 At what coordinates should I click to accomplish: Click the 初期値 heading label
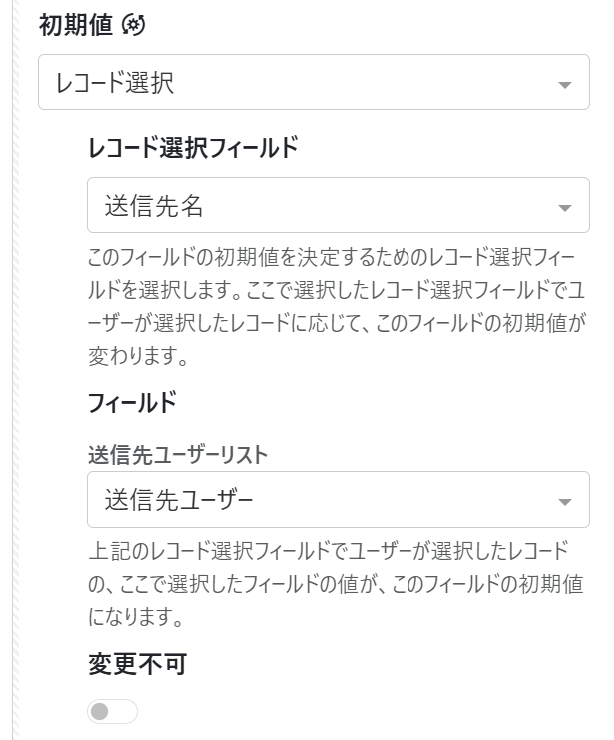click(x=75, y=27)
